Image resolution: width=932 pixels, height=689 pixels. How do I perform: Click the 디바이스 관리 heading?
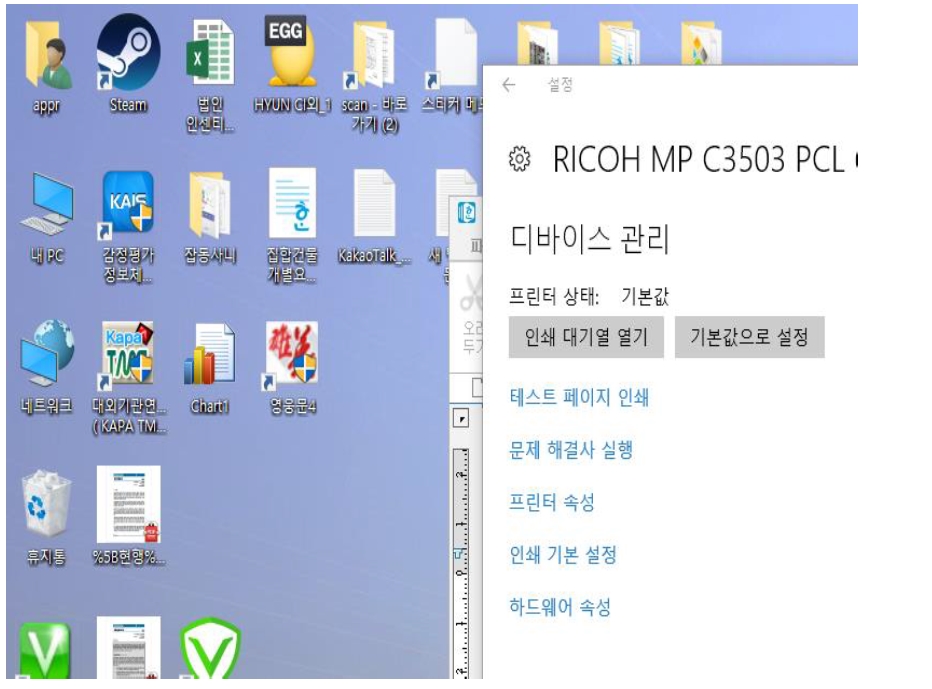point(590,239)
